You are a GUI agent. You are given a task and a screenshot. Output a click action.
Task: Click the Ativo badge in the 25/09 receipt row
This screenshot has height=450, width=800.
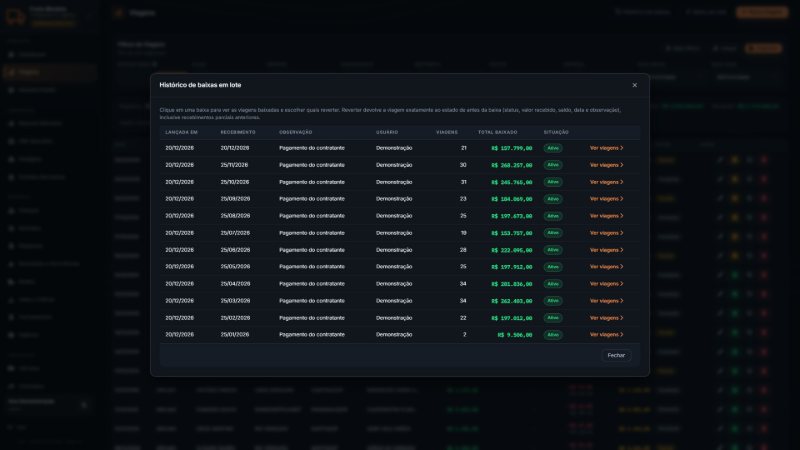(x=553, y=199)
